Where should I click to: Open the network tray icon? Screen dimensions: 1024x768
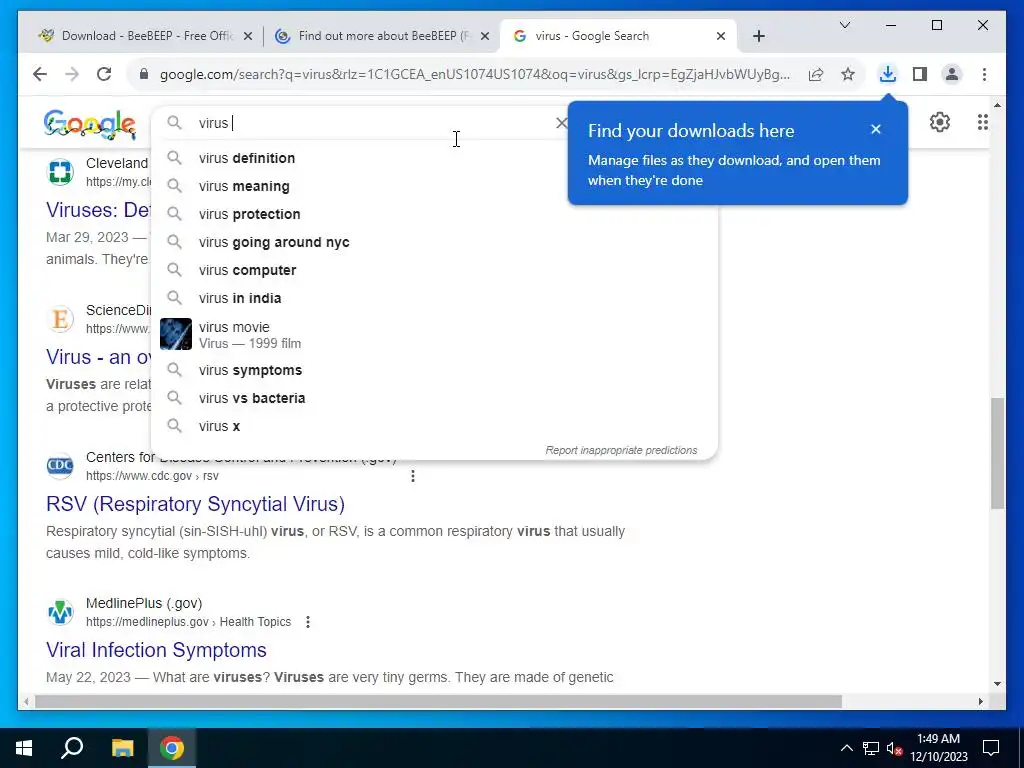tap(871, 748)
